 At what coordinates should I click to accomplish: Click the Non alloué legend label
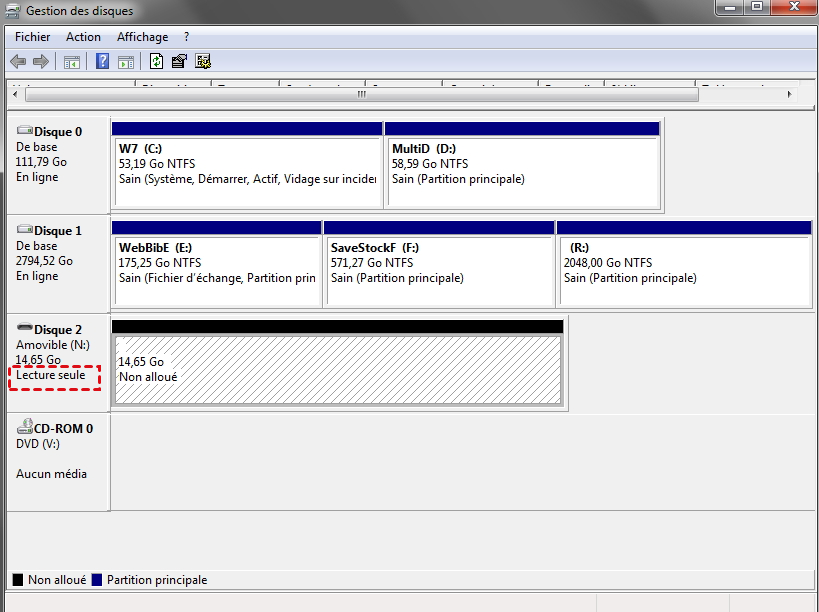coord(57,580)
